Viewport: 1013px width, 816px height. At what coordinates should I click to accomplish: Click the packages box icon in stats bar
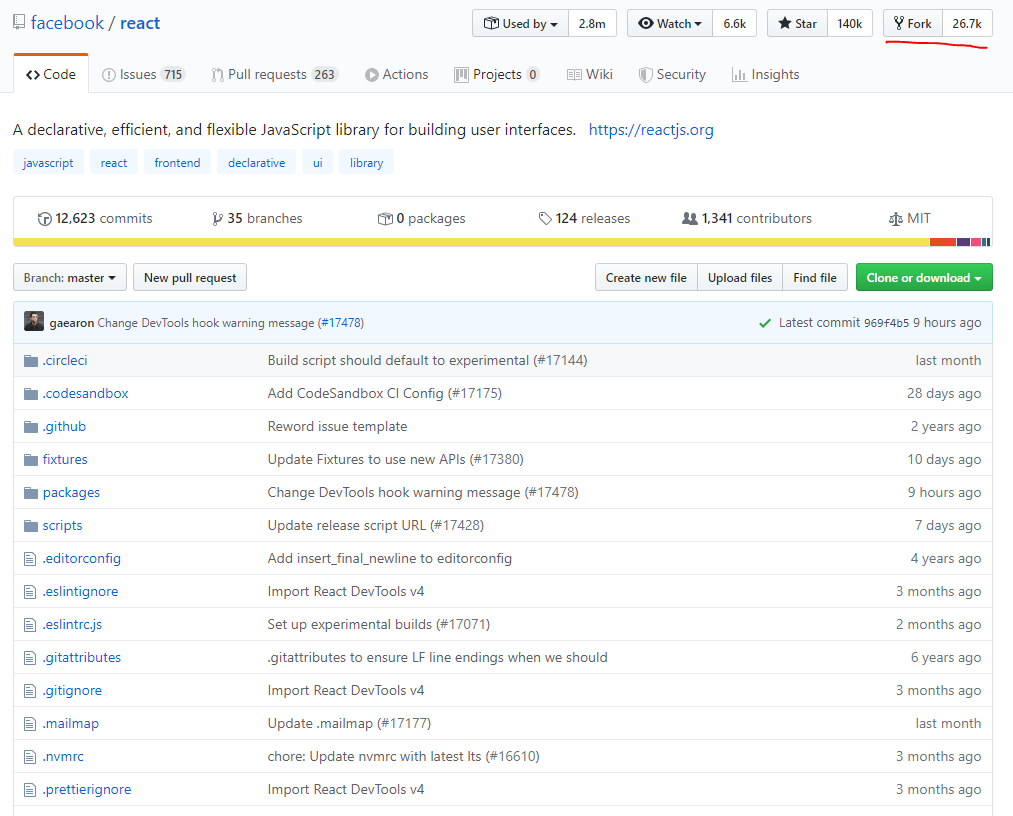[x=385, y=219]
